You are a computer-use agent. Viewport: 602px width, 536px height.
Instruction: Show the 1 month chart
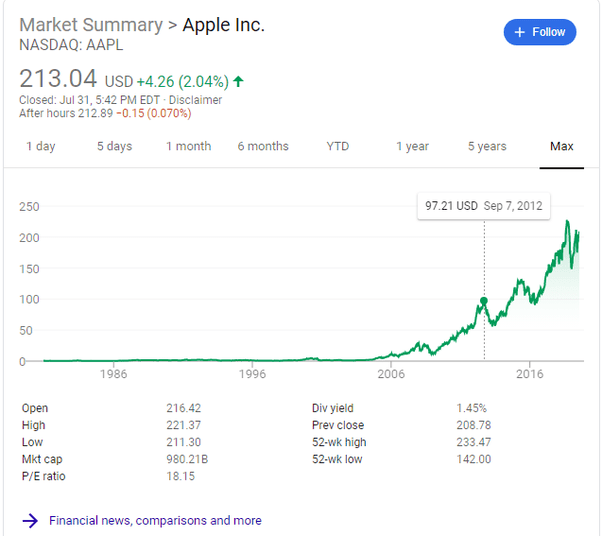click(x=188, y=146)
